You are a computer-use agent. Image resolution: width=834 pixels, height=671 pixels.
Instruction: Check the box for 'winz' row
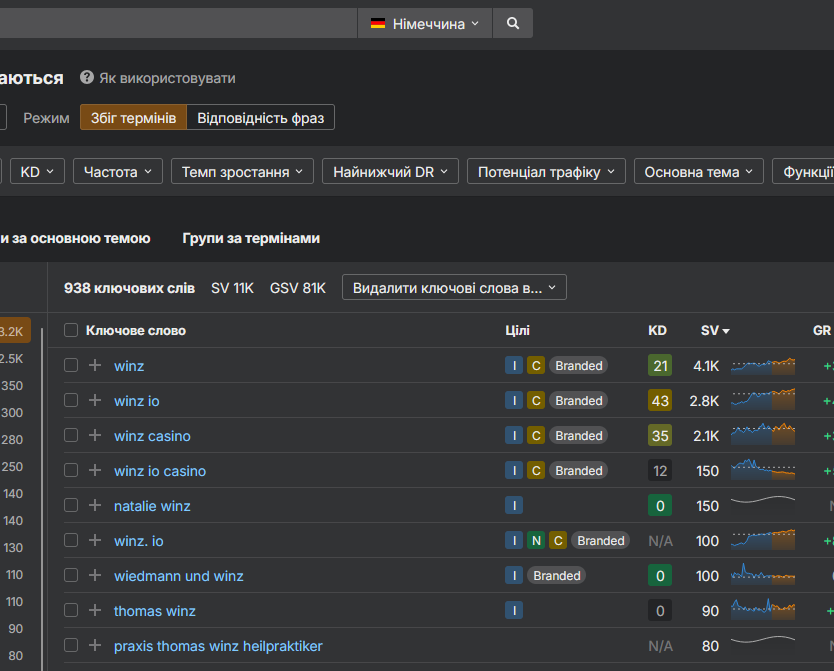[71, 365]
